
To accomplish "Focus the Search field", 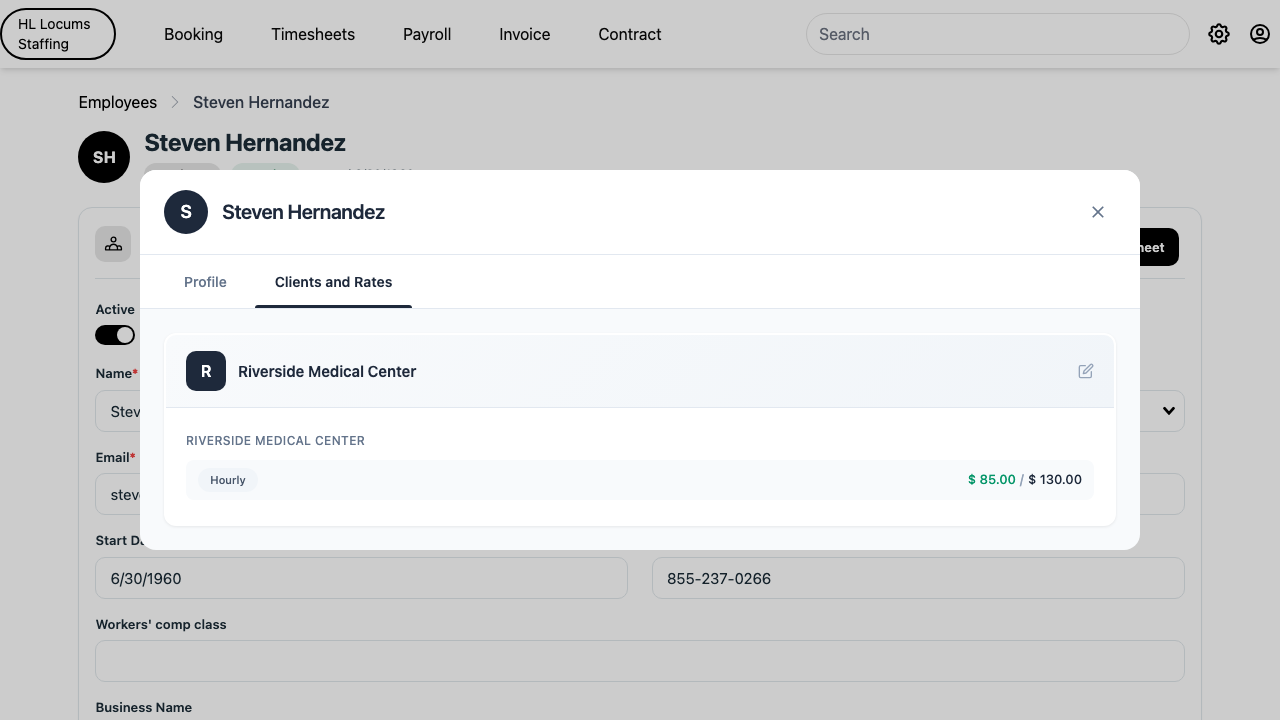I will tap(997, 34).
